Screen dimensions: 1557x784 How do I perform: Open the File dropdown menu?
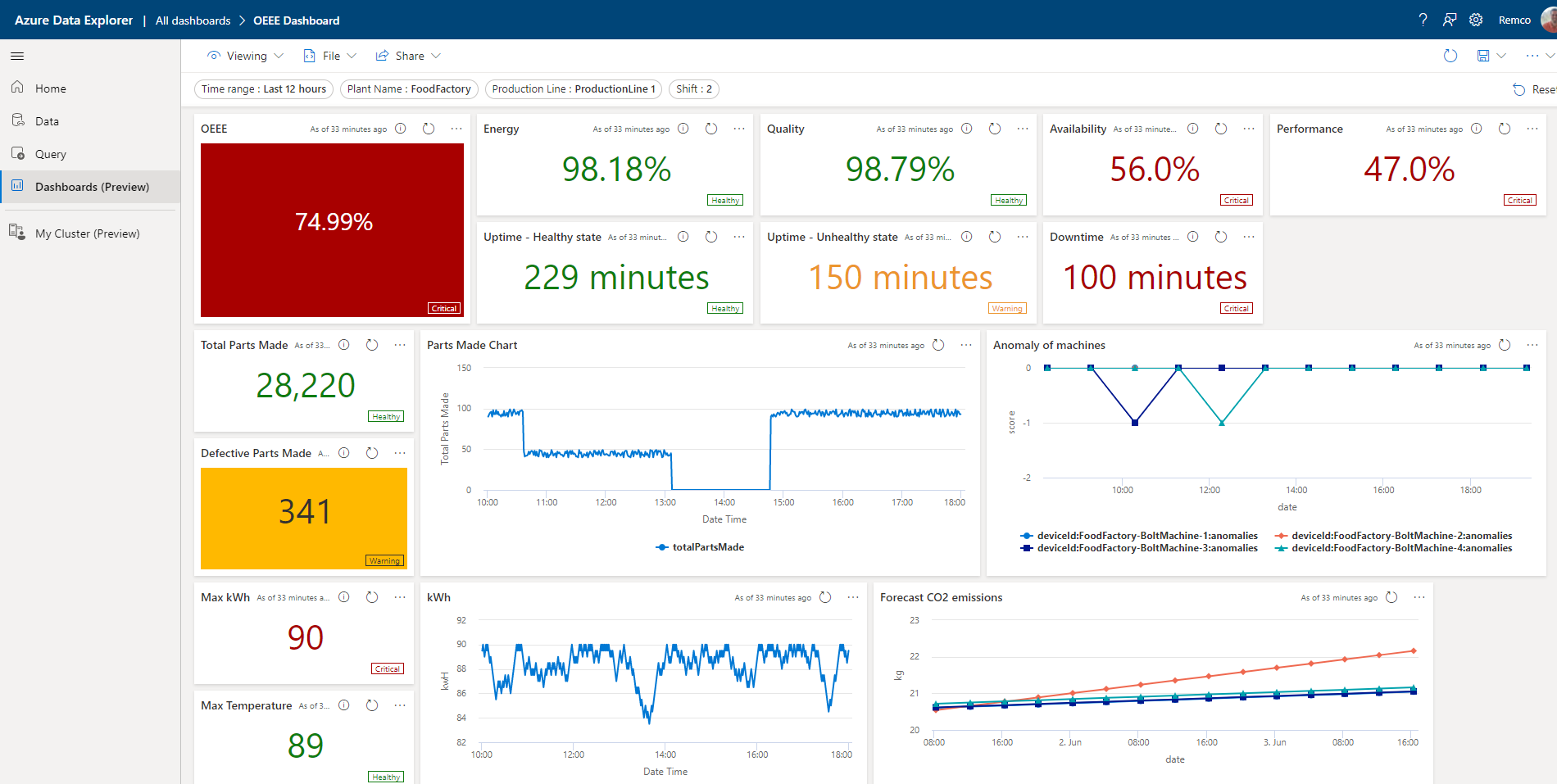click(x=329, y=56)
